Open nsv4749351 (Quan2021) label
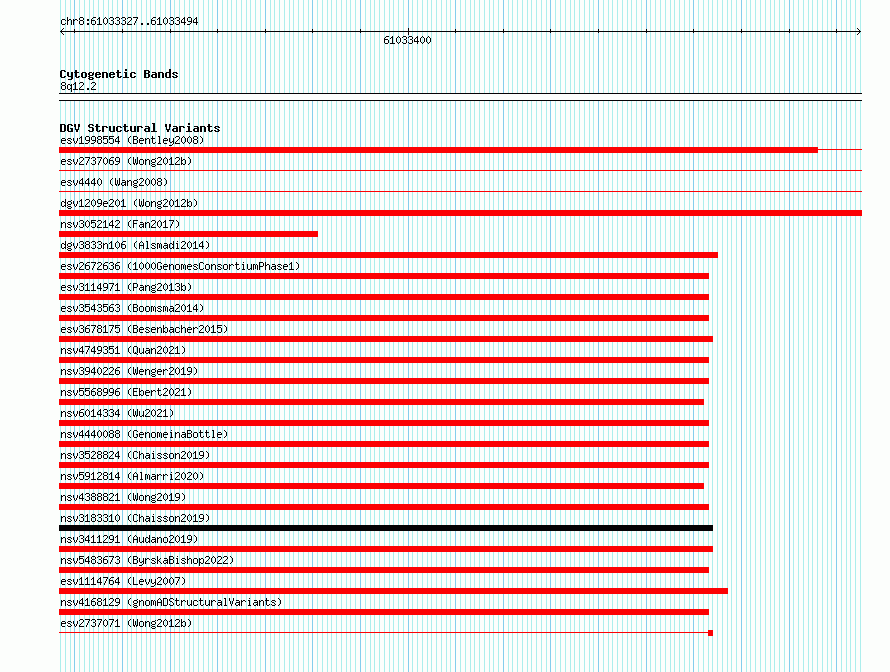The image size is (890, 672). click(123, 350)
